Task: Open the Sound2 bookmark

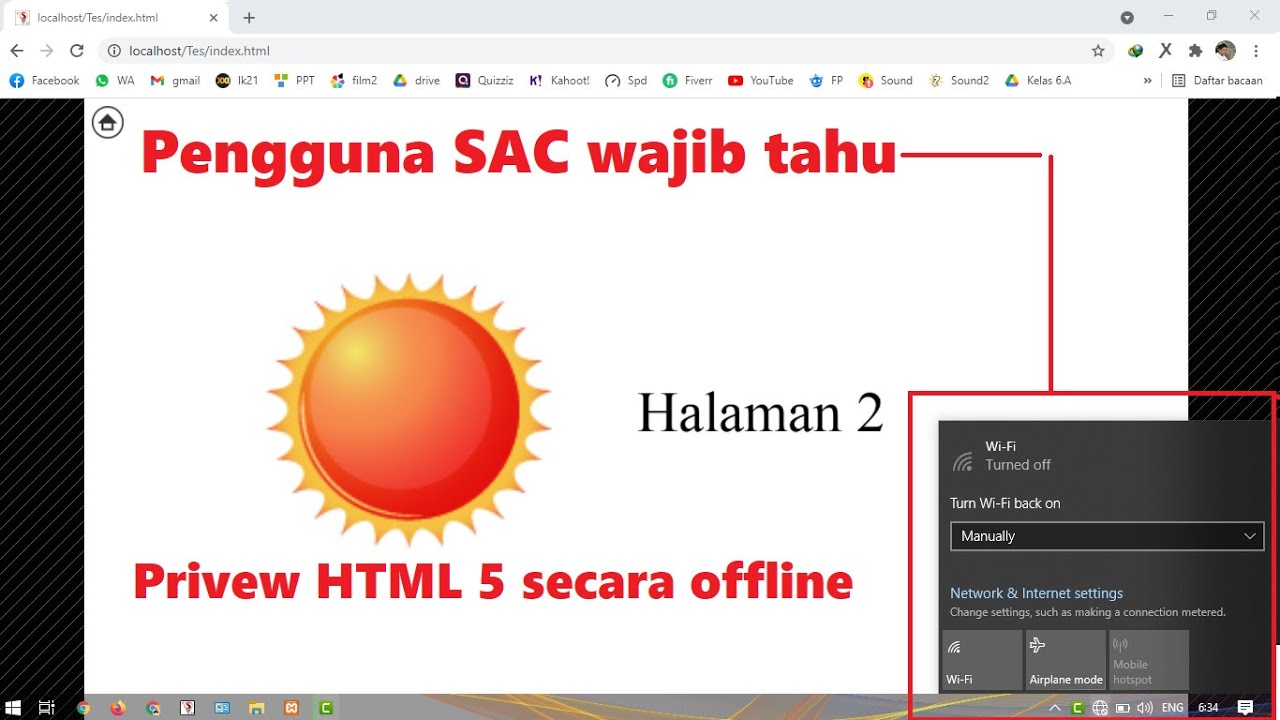Action: point(958,80)
